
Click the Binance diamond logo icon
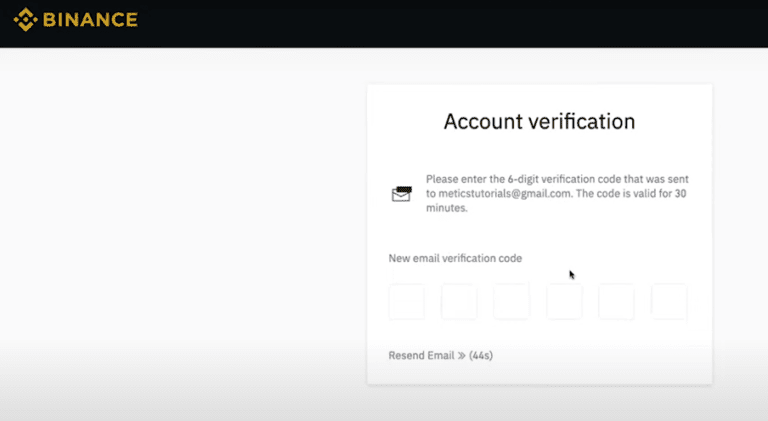[25, 20]
